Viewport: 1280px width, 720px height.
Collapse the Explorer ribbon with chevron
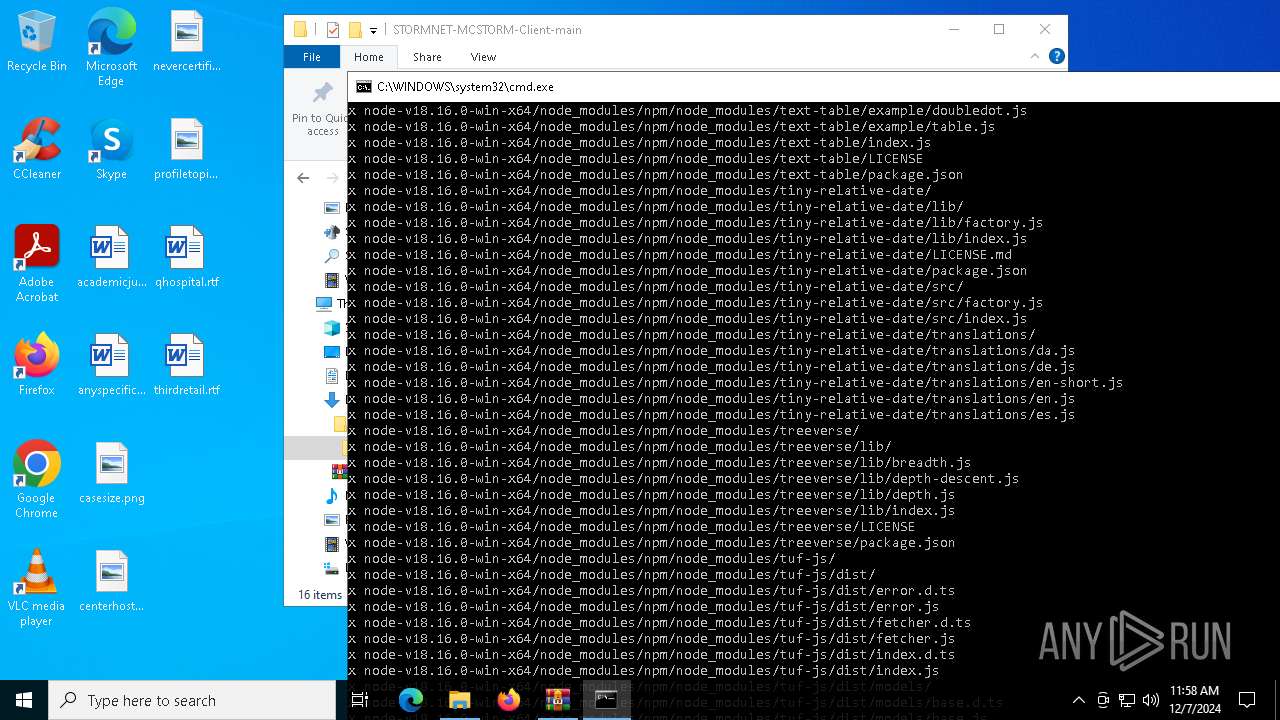click(x=1037, y=57)
